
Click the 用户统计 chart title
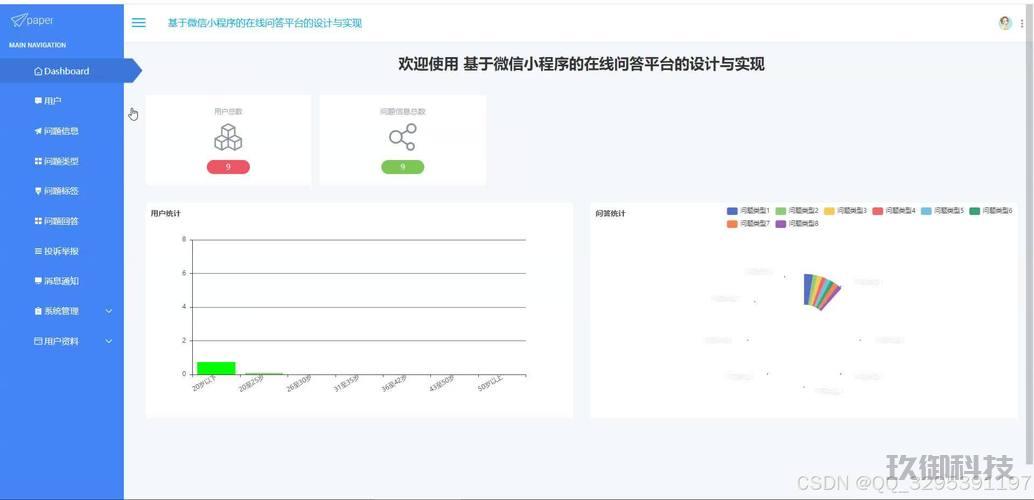pos(166,213)
